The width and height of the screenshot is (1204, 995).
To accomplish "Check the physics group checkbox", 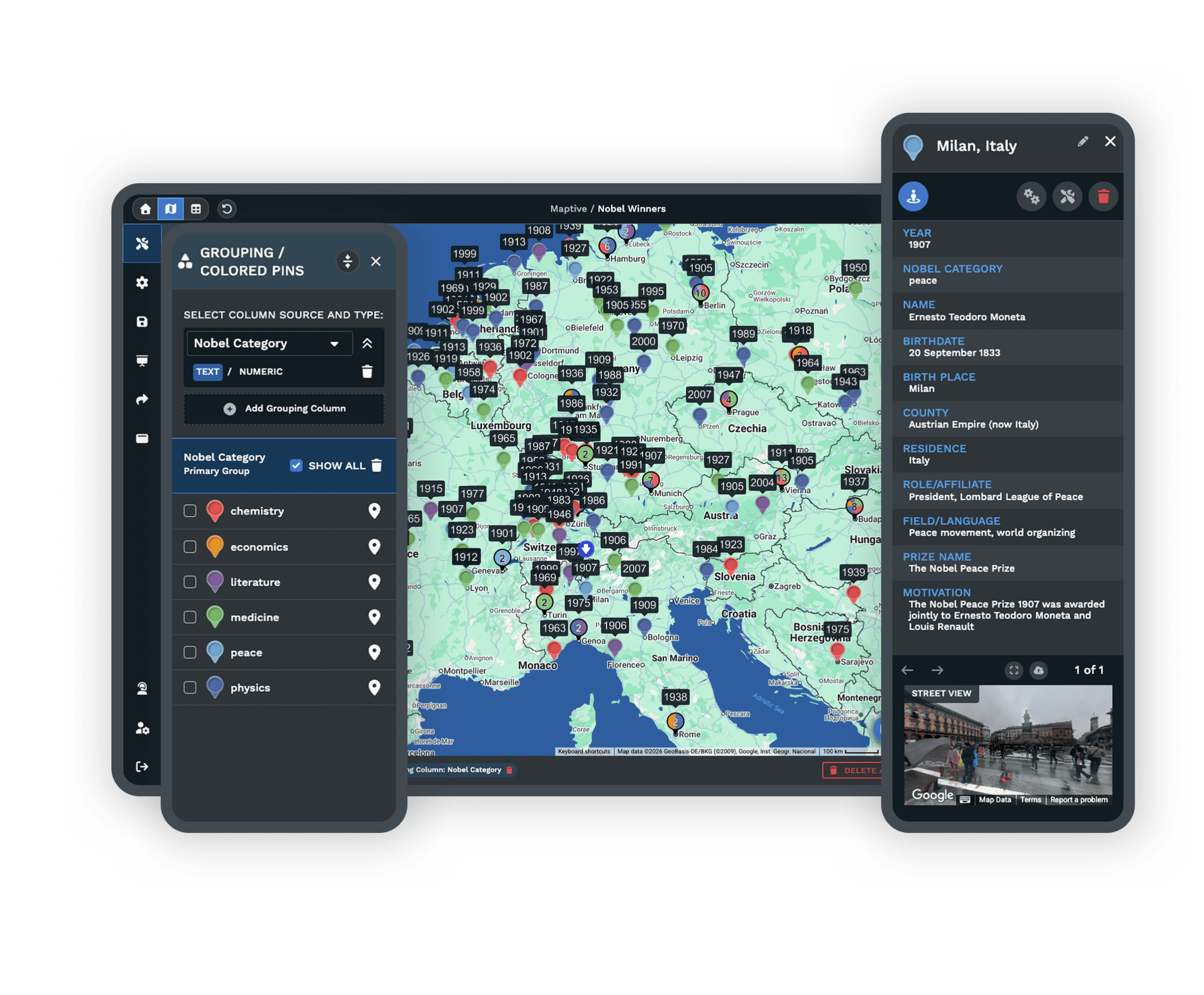I will tap(190, 687).
